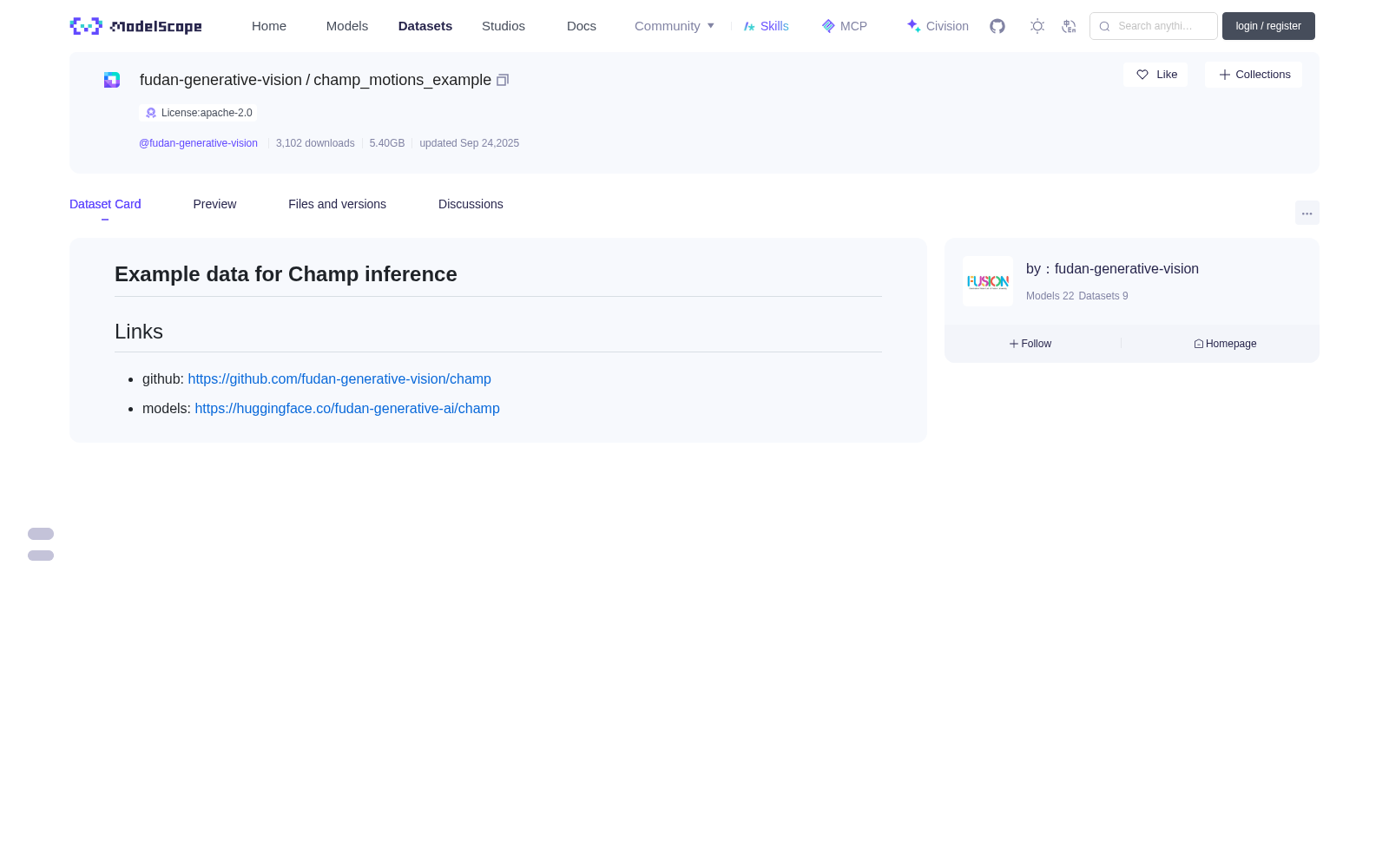This screenshot has height=868, width=1389.
Task: Open the @fudan-generative-vision author link
Action: pyautogui.click(x=198, y=143)
